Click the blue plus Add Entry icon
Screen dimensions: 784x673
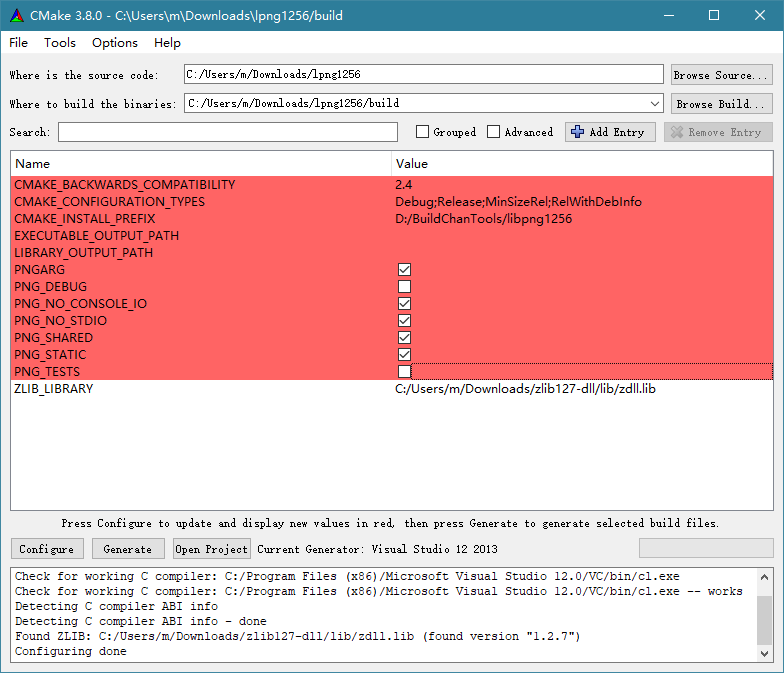click(577, 132)
